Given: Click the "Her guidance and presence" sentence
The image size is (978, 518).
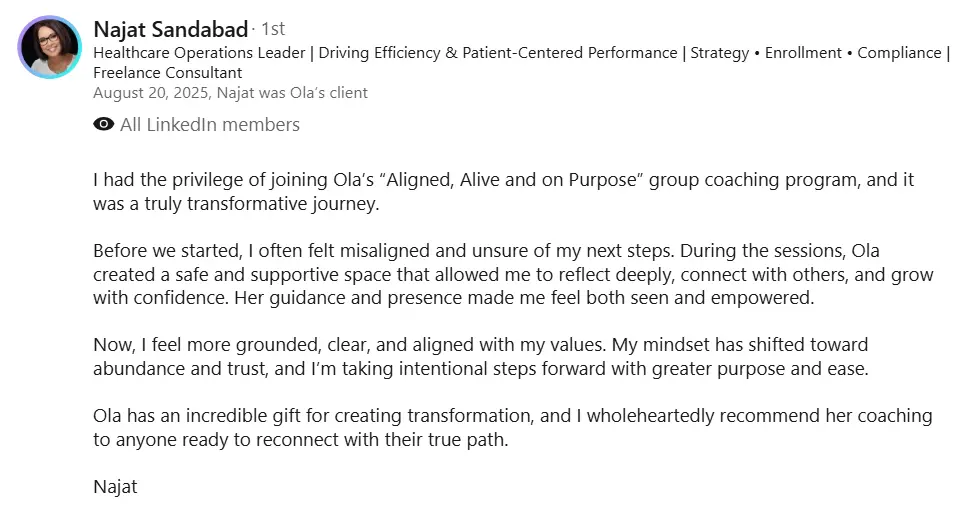Looking at the screenshot, I should coord(524,298).
